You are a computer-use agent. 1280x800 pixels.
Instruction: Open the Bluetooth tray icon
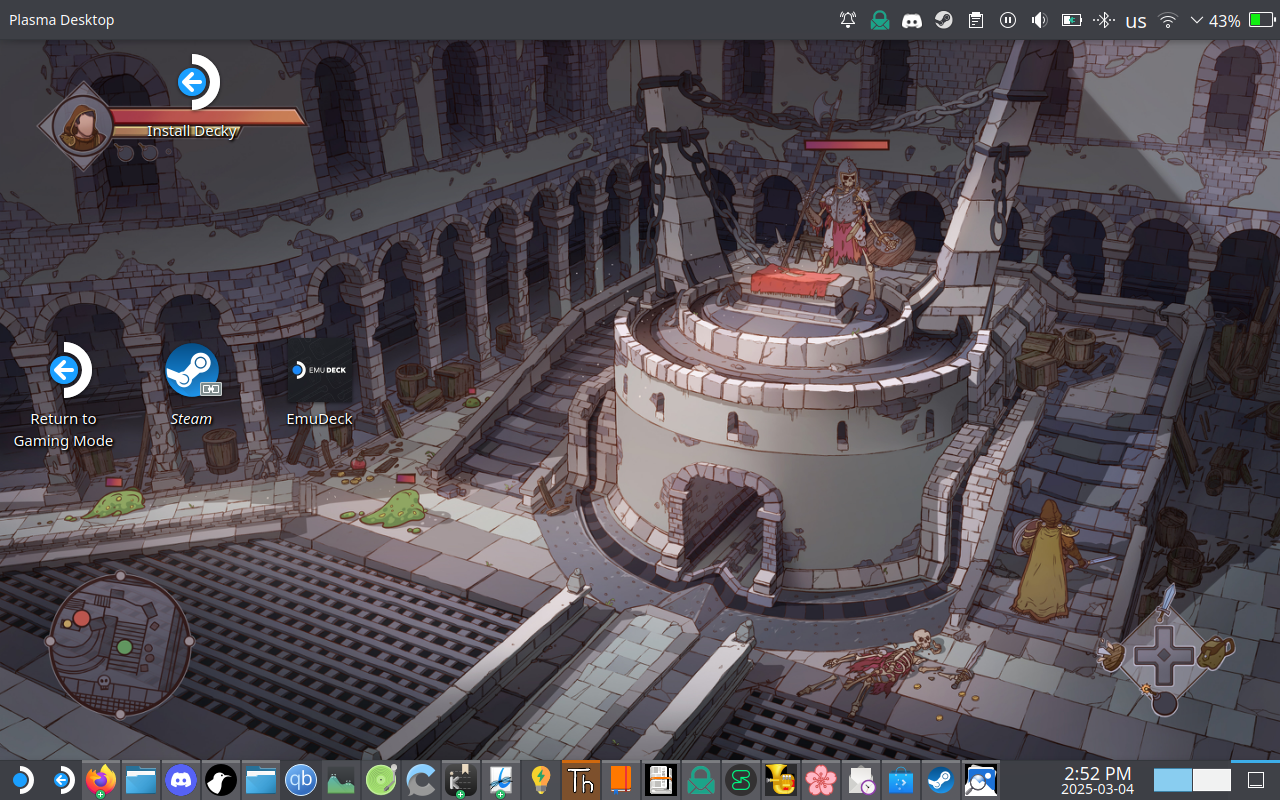pyautogui.click(x=1104, y=20)
